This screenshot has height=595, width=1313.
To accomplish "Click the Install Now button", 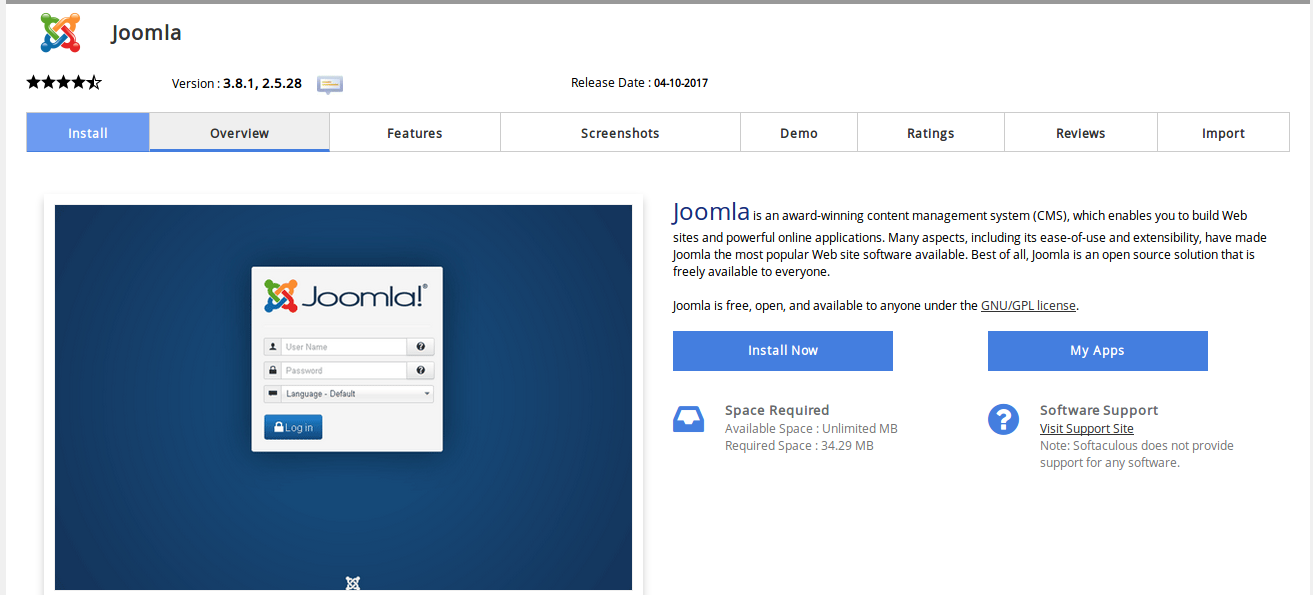I will (x=783, y=351).
